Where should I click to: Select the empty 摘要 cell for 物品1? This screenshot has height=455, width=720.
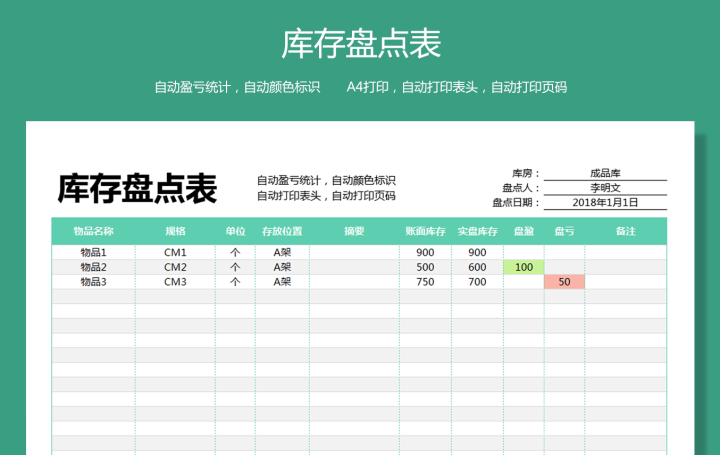[354, 252]
